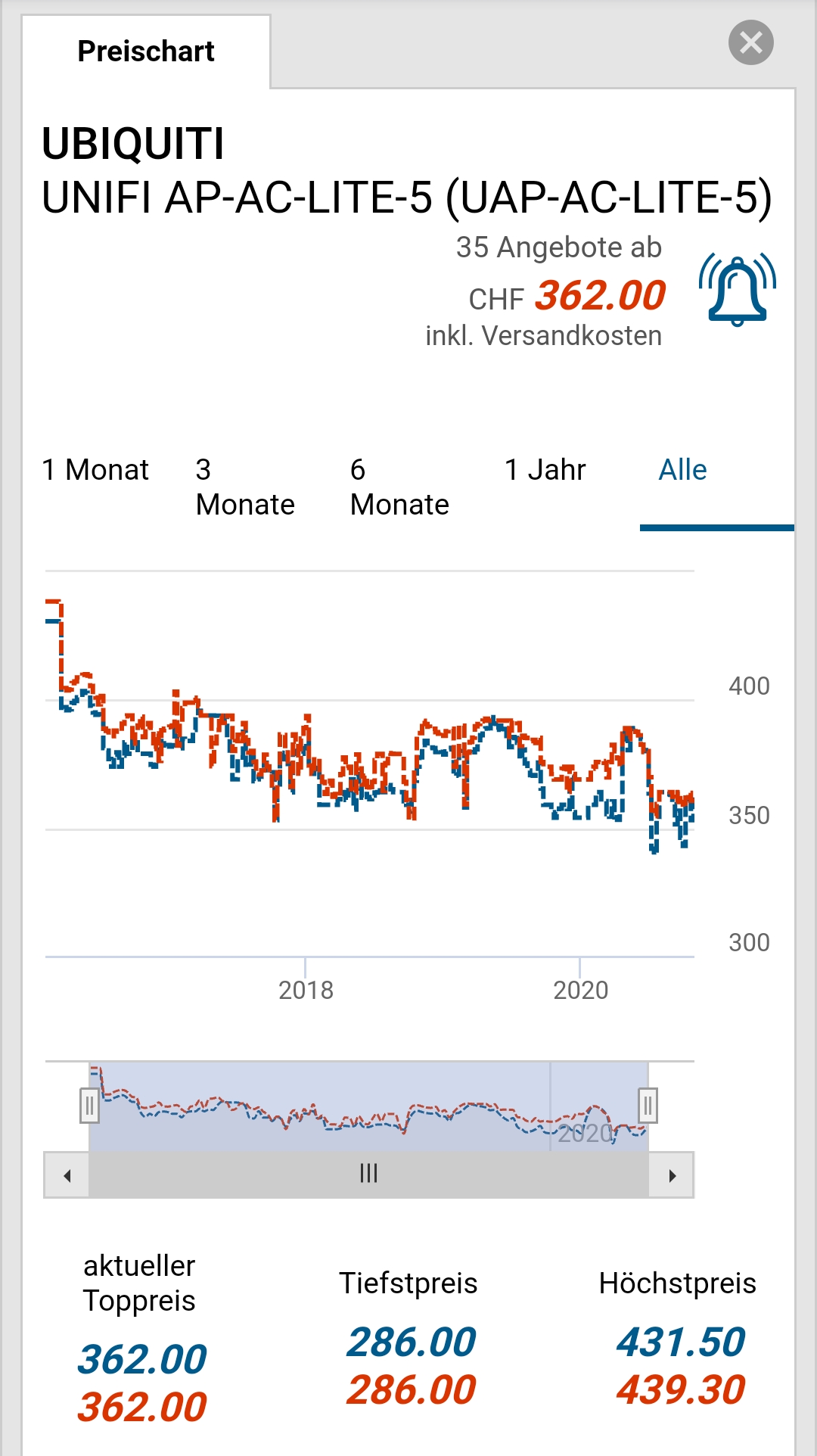Click the left range navigator handle
This screenshot has width=817, height=1456.
(89, 1106)
